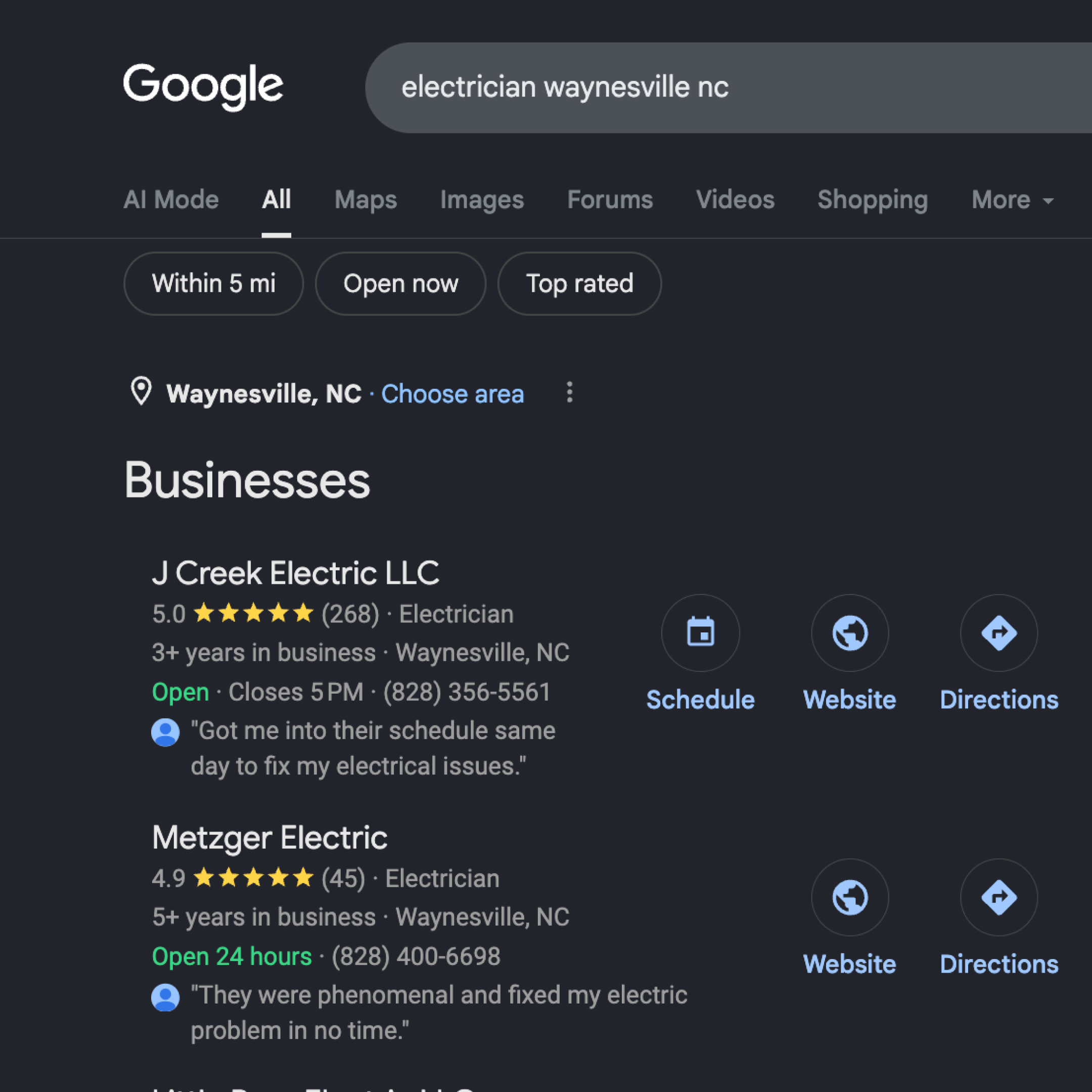Open the J Creek Electric LLC listing
This screenshot has height=1092, width=1092.
coord(296,573)
